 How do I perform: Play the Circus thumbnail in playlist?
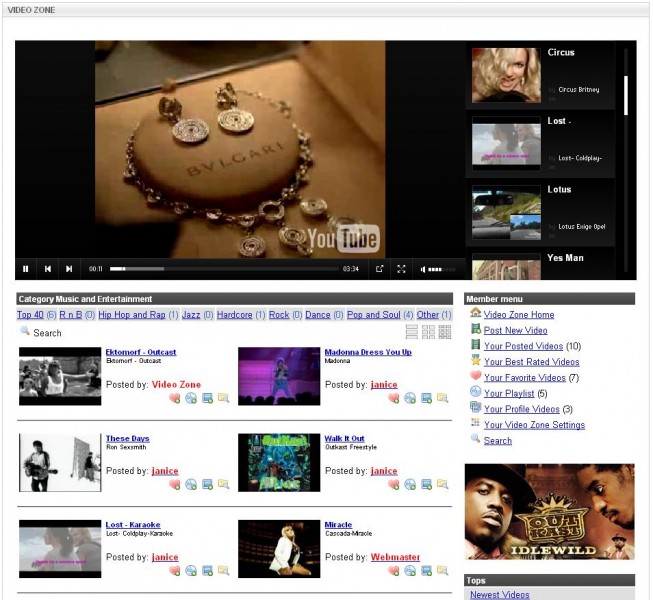coord(506,75)
